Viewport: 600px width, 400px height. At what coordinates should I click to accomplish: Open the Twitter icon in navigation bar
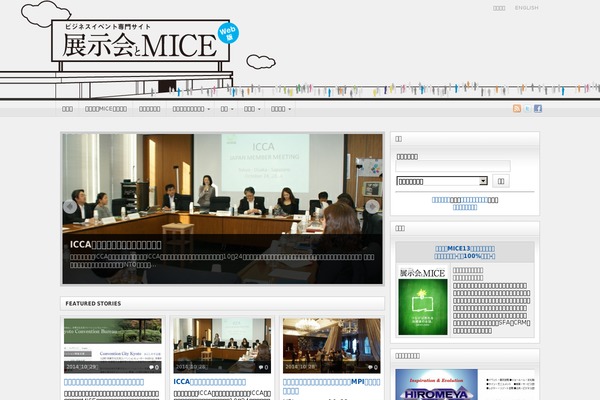click(x=527, y=109)
